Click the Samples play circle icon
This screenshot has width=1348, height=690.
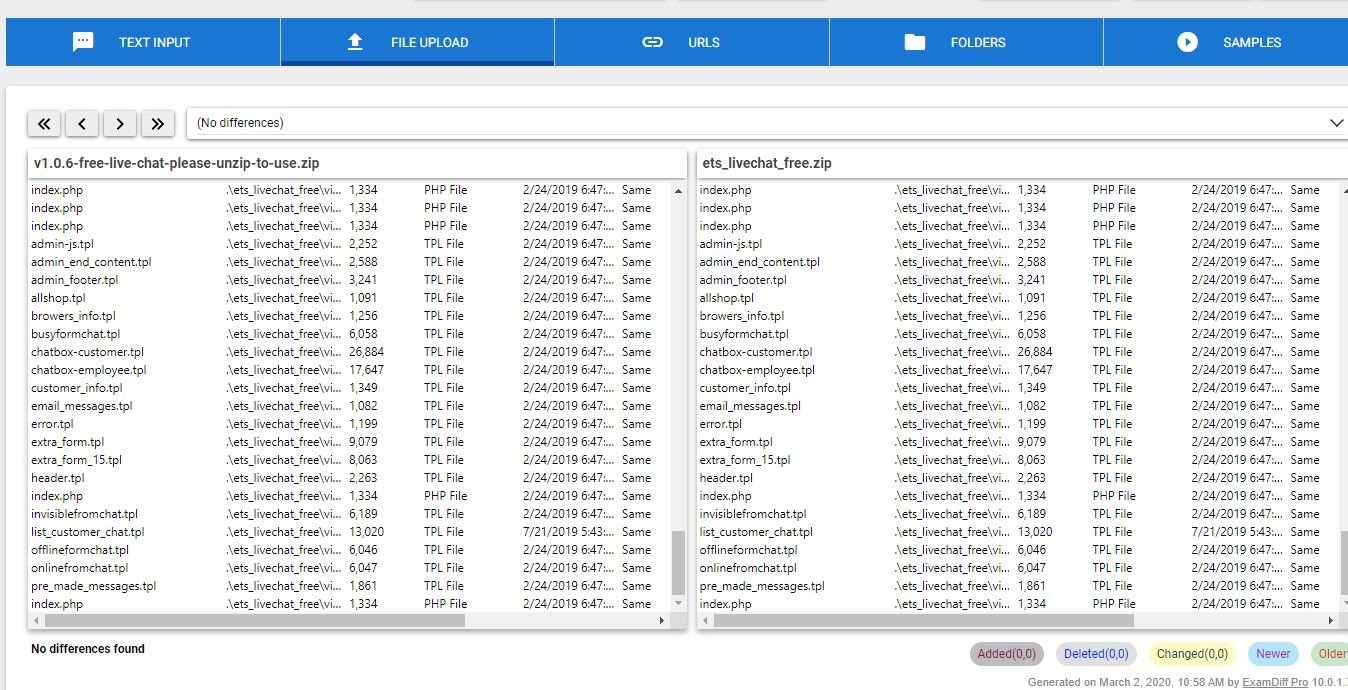1187,42
